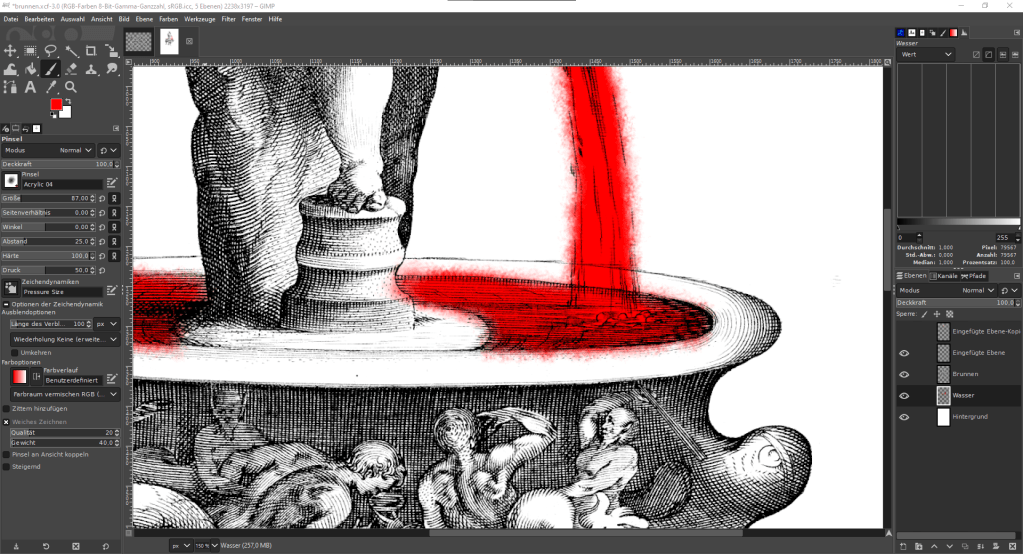Click the Acrylic 04 brush preview thumbnail

tap(11, 180)
